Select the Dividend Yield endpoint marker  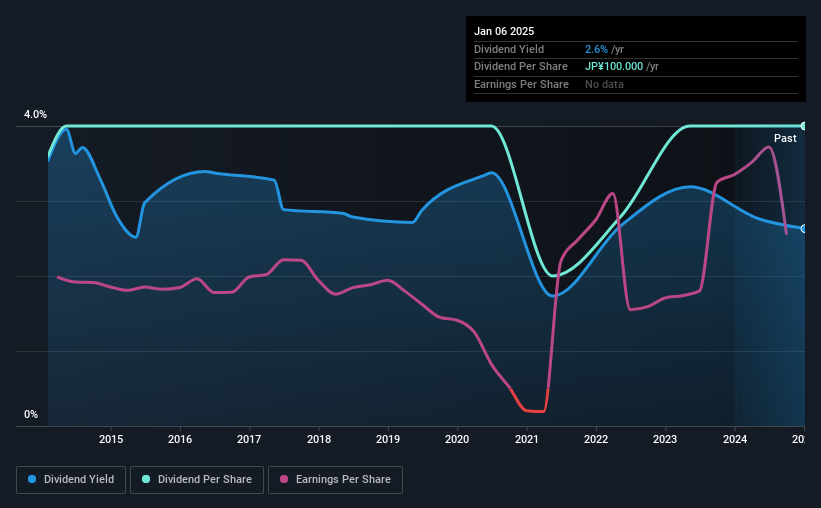(804, 229)
